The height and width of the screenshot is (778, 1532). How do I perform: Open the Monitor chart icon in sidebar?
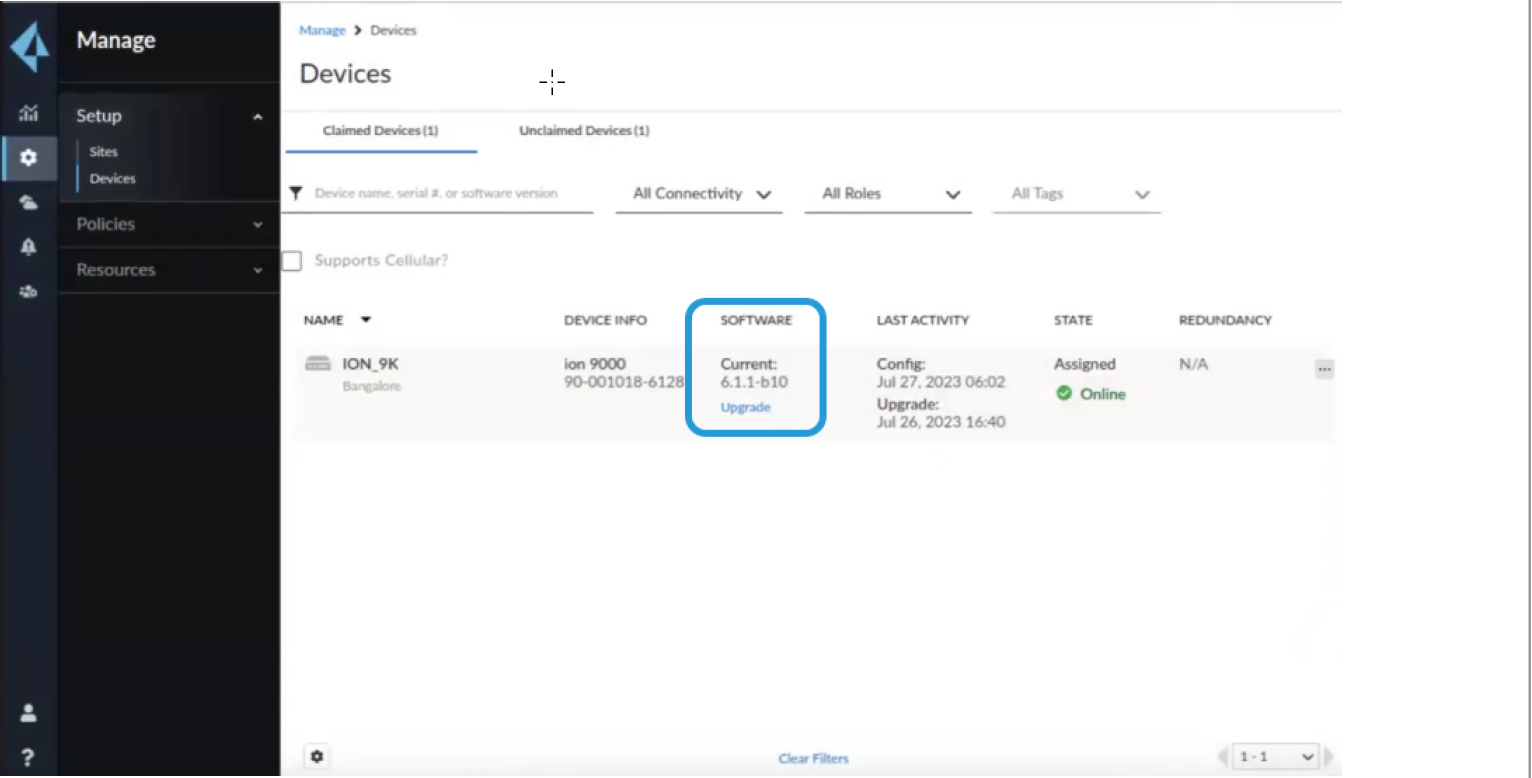click(29, 113)
